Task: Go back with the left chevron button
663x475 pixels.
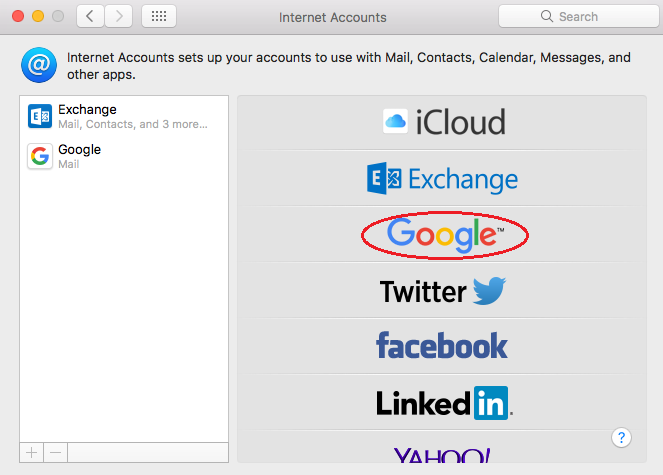Action: (90, 16)
